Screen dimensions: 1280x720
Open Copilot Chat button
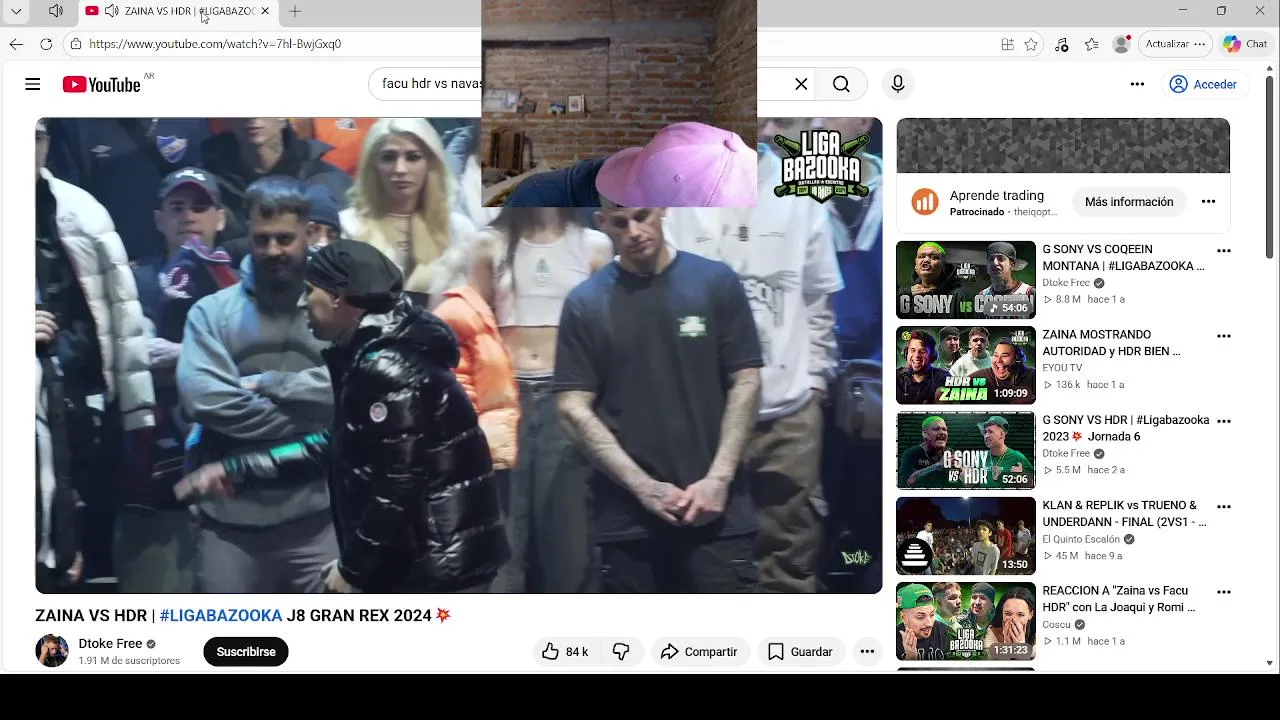(1245, 44)
